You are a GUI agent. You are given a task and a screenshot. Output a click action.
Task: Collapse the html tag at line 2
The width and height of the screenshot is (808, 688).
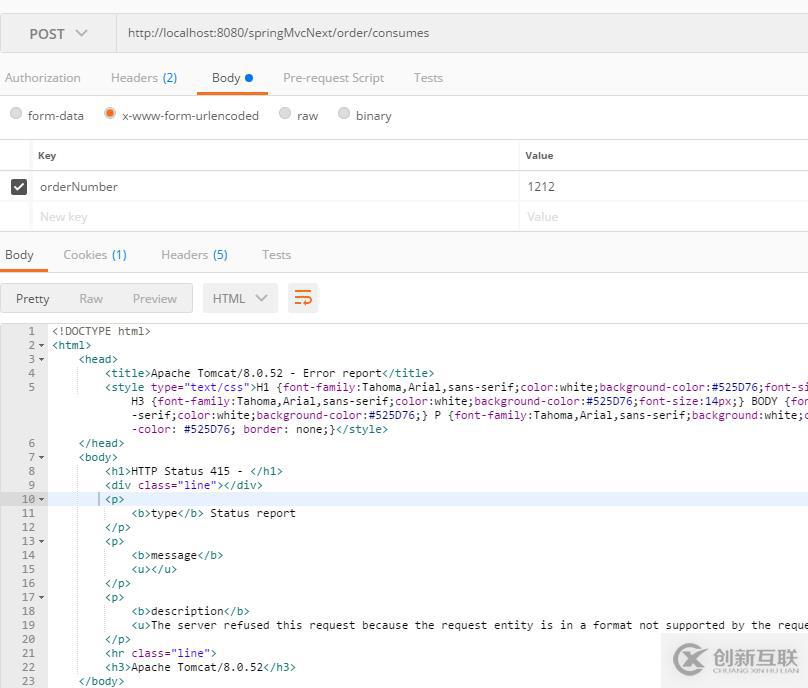42,346
